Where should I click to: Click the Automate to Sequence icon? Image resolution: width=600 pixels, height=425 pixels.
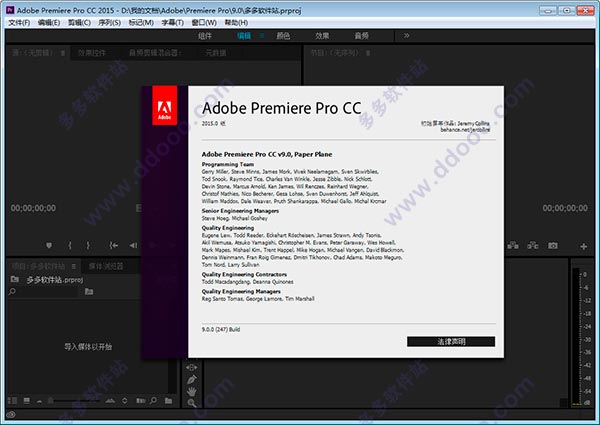click(140, 401)
